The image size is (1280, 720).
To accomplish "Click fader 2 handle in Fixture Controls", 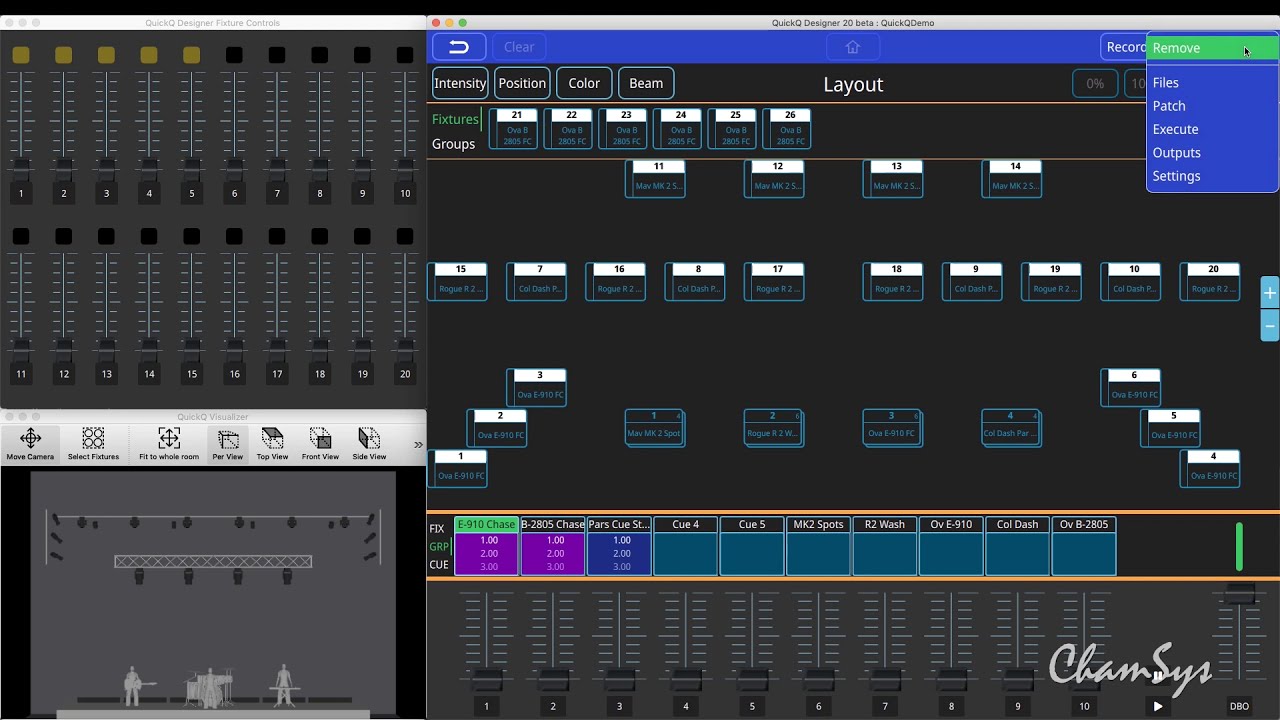I will (x=64, y=169).
